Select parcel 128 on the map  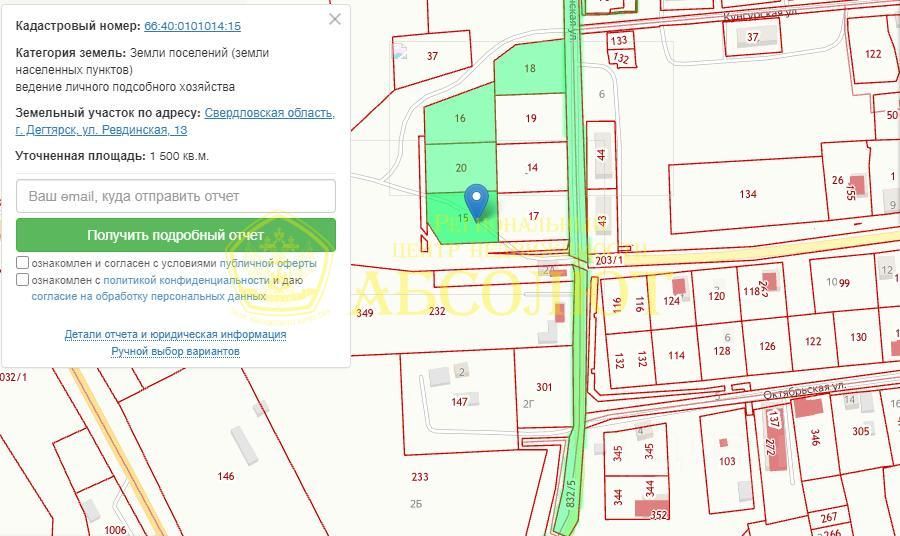pos(721,351)
